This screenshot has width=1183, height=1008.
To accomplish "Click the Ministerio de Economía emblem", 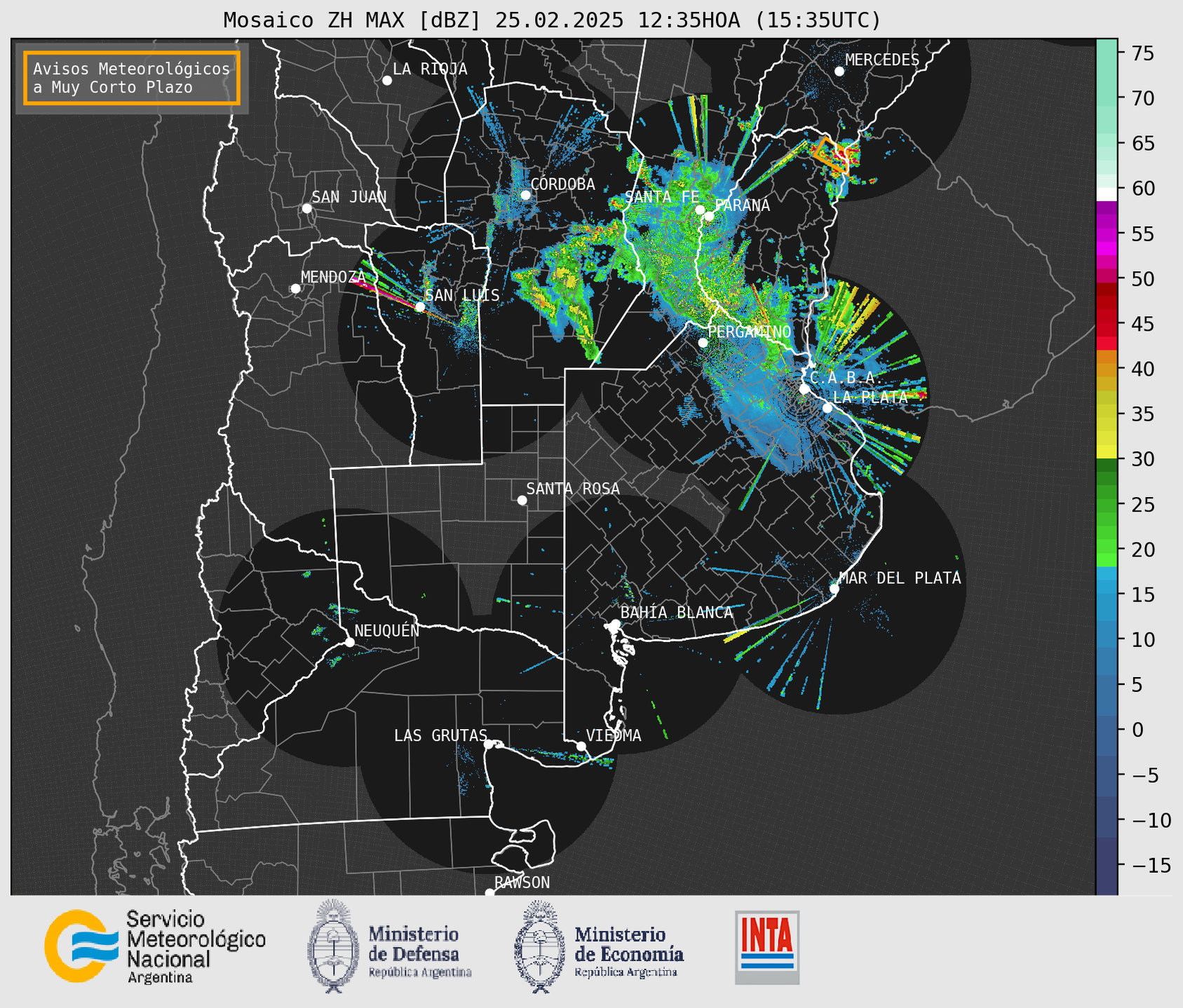I will point(540,946).
